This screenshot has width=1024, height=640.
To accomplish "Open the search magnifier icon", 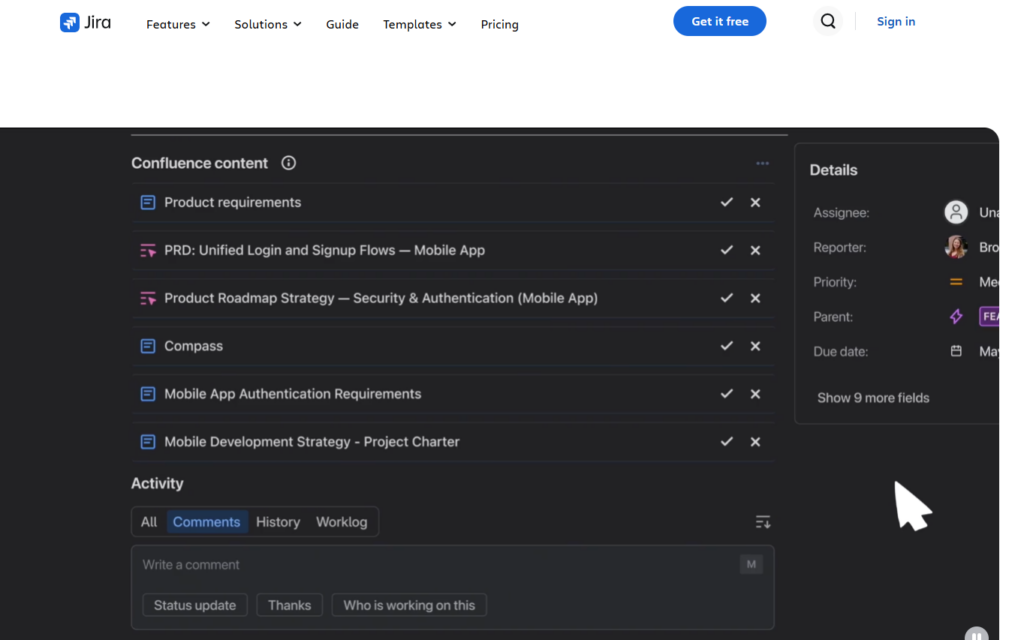I will [x=827, y=22].
